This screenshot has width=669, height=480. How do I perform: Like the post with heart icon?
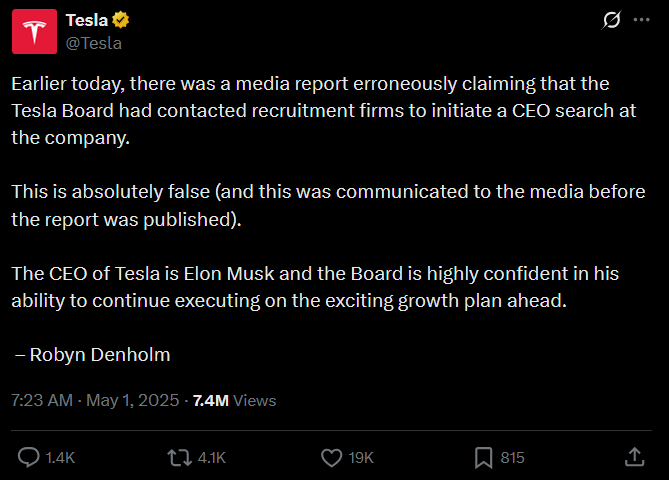[x=332, y=458]
